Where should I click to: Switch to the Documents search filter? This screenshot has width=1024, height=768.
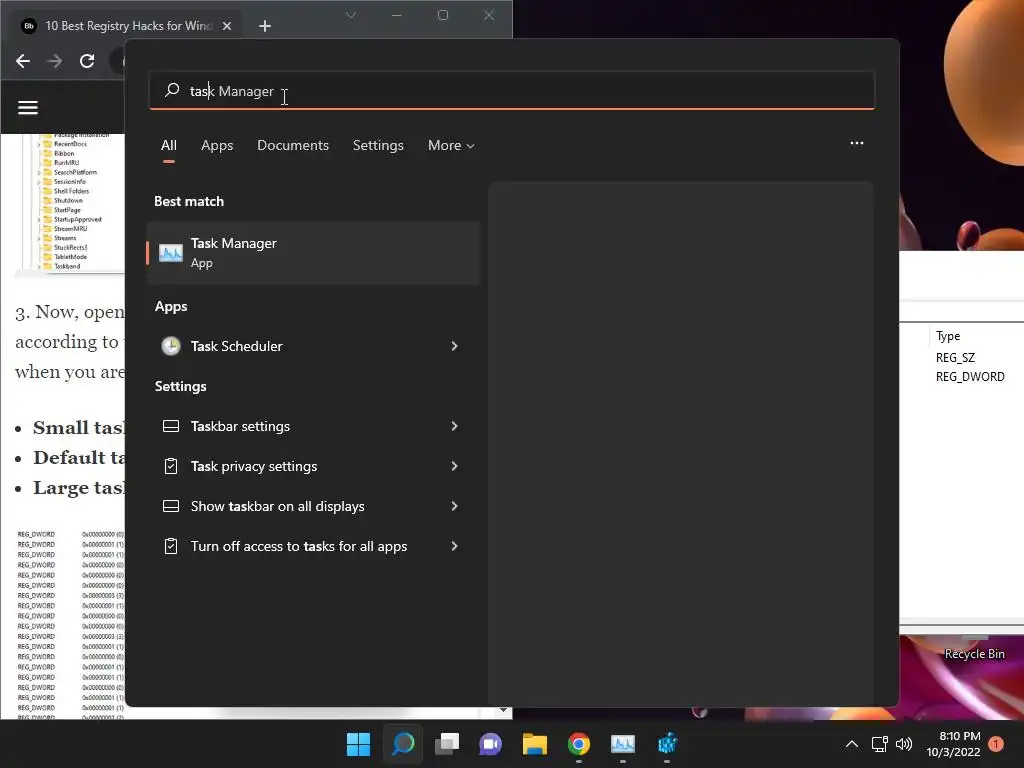click(293, 145)
